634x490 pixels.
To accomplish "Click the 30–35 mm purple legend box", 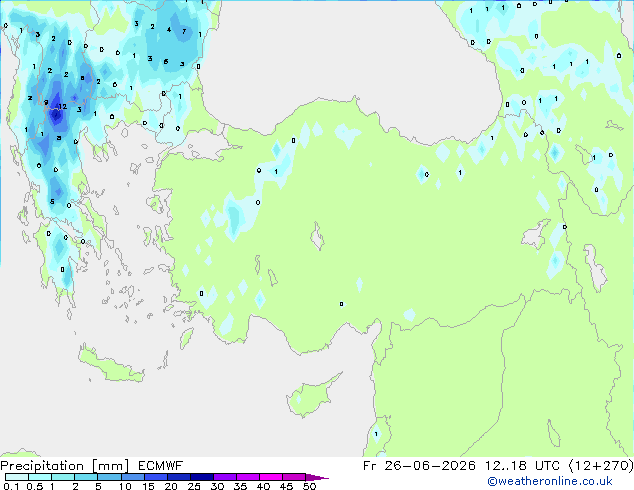I will [x=225, y=477].
